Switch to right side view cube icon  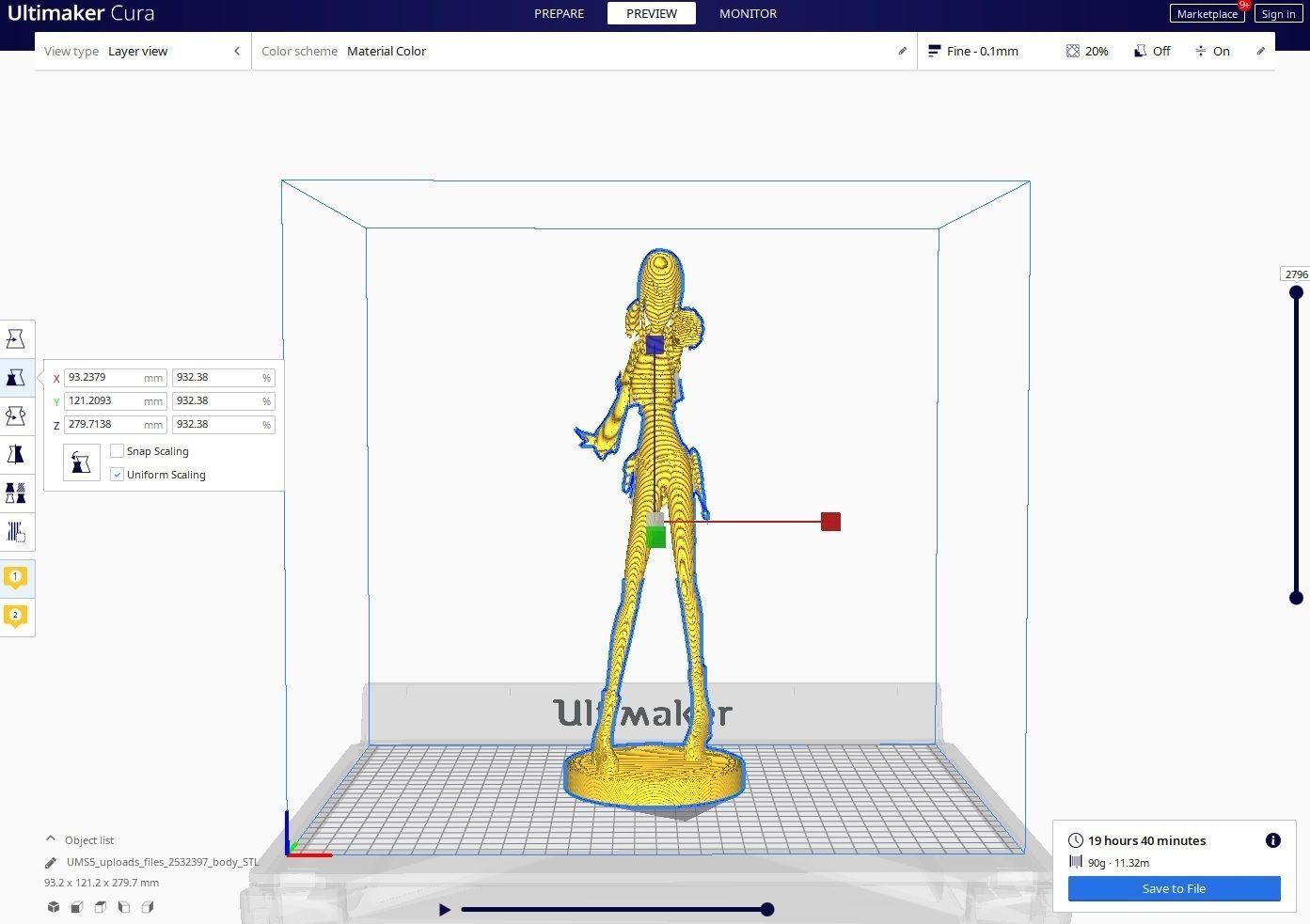coord(148,907)
